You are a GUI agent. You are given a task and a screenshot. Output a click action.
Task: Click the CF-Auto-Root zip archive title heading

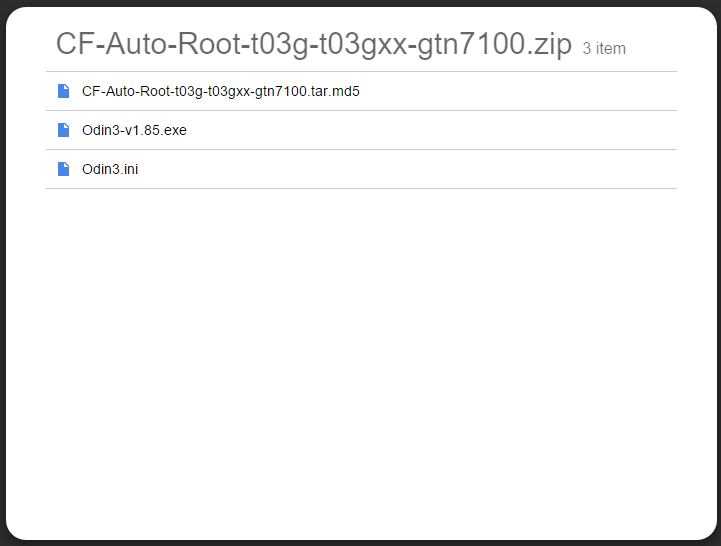[314, 44]
